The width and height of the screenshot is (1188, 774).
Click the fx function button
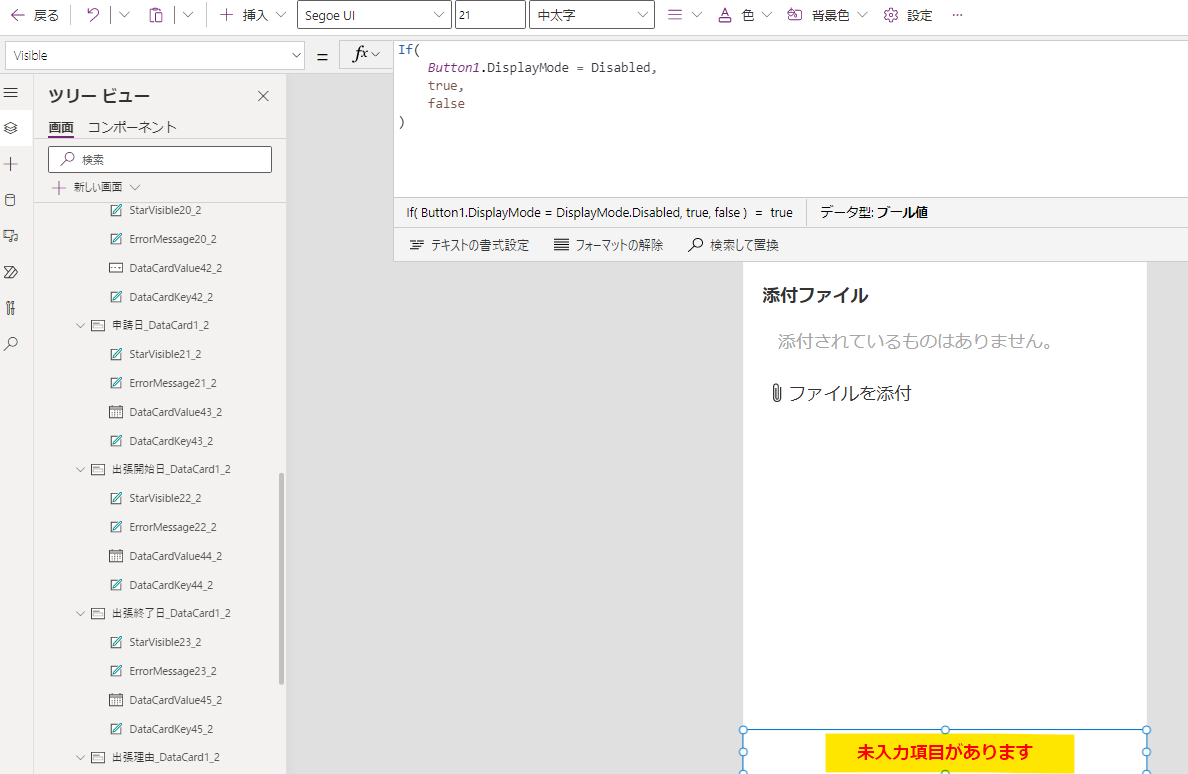click(x=366, y=54)
